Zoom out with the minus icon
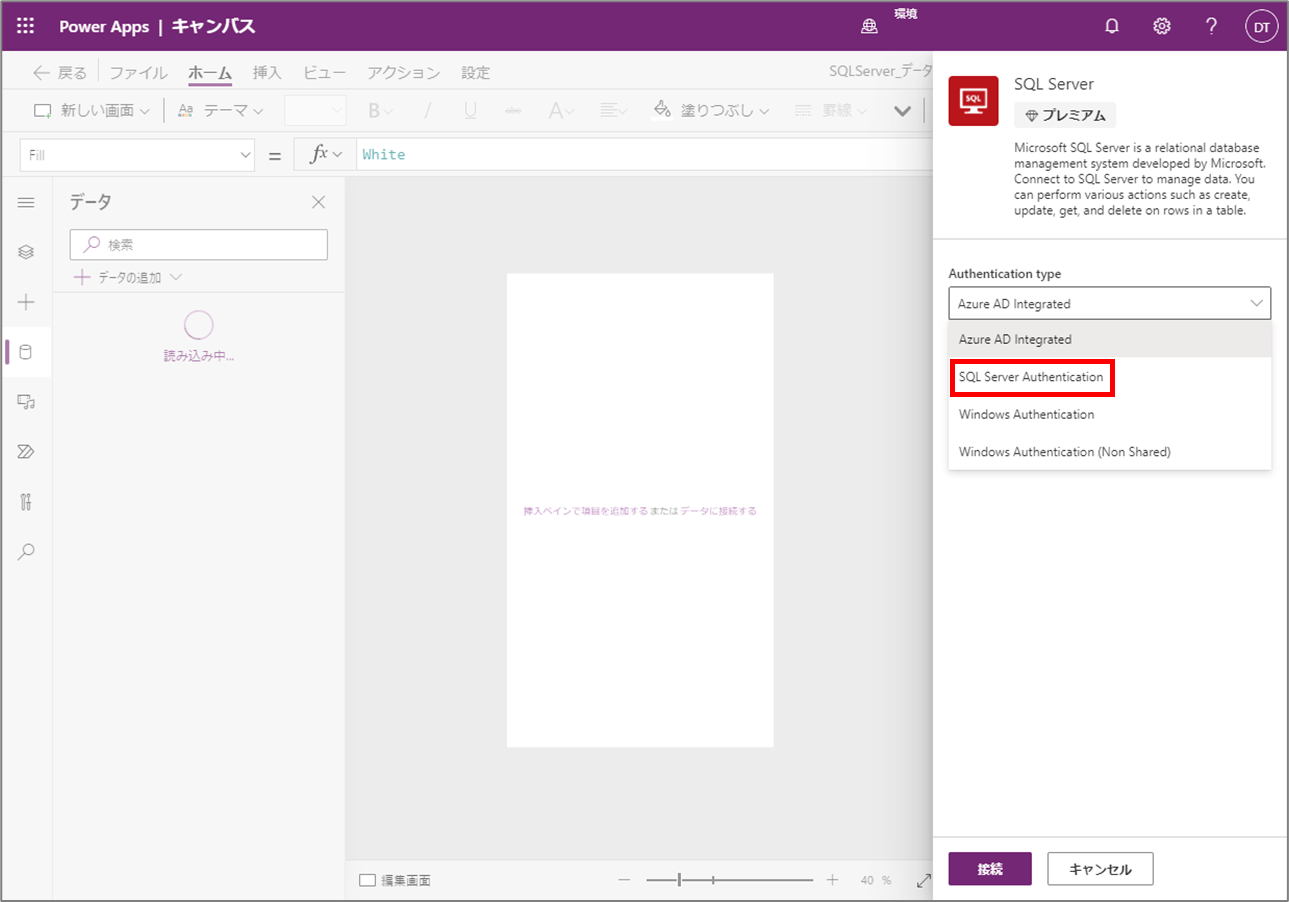This screenshot has height=902, width=1289. (624, 880)
